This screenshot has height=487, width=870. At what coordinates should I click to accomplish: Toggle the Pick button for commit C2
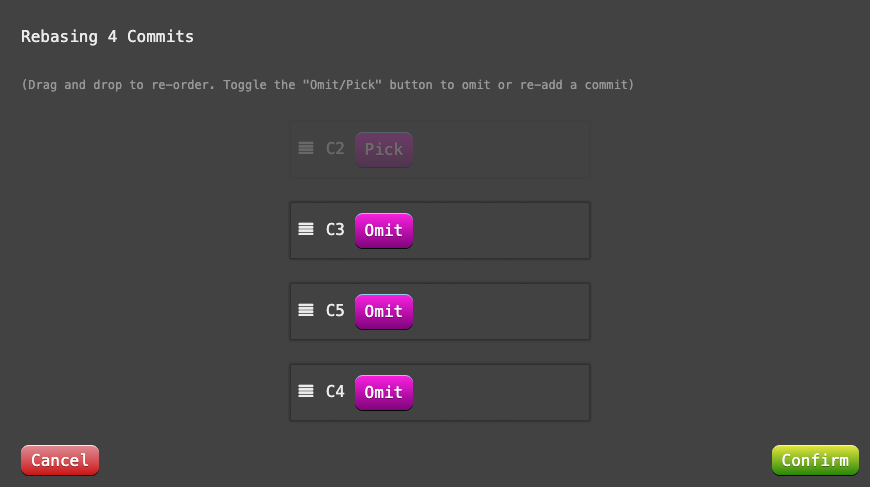(383, 149)
